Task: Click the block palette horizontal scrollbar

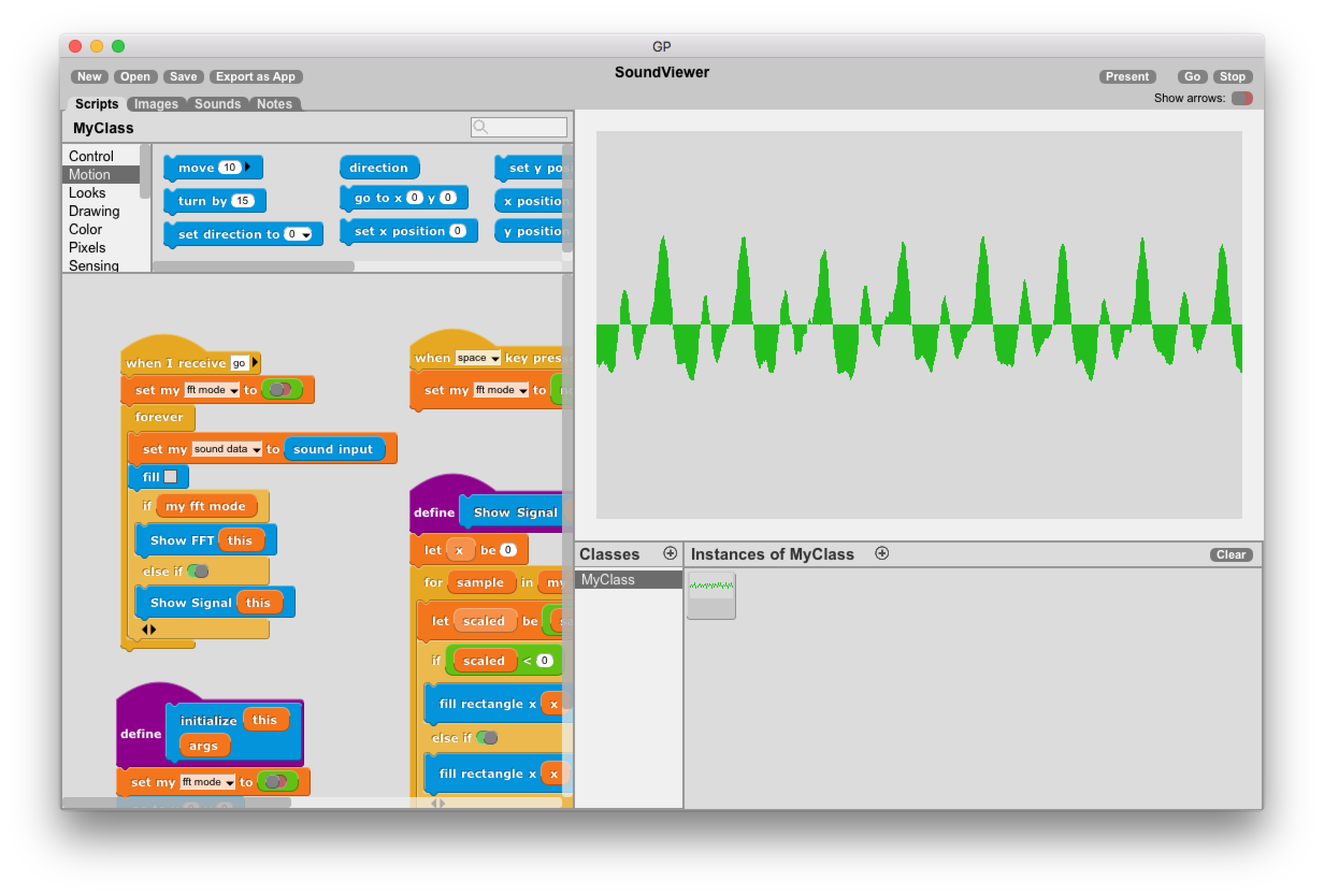Action: 254,266
